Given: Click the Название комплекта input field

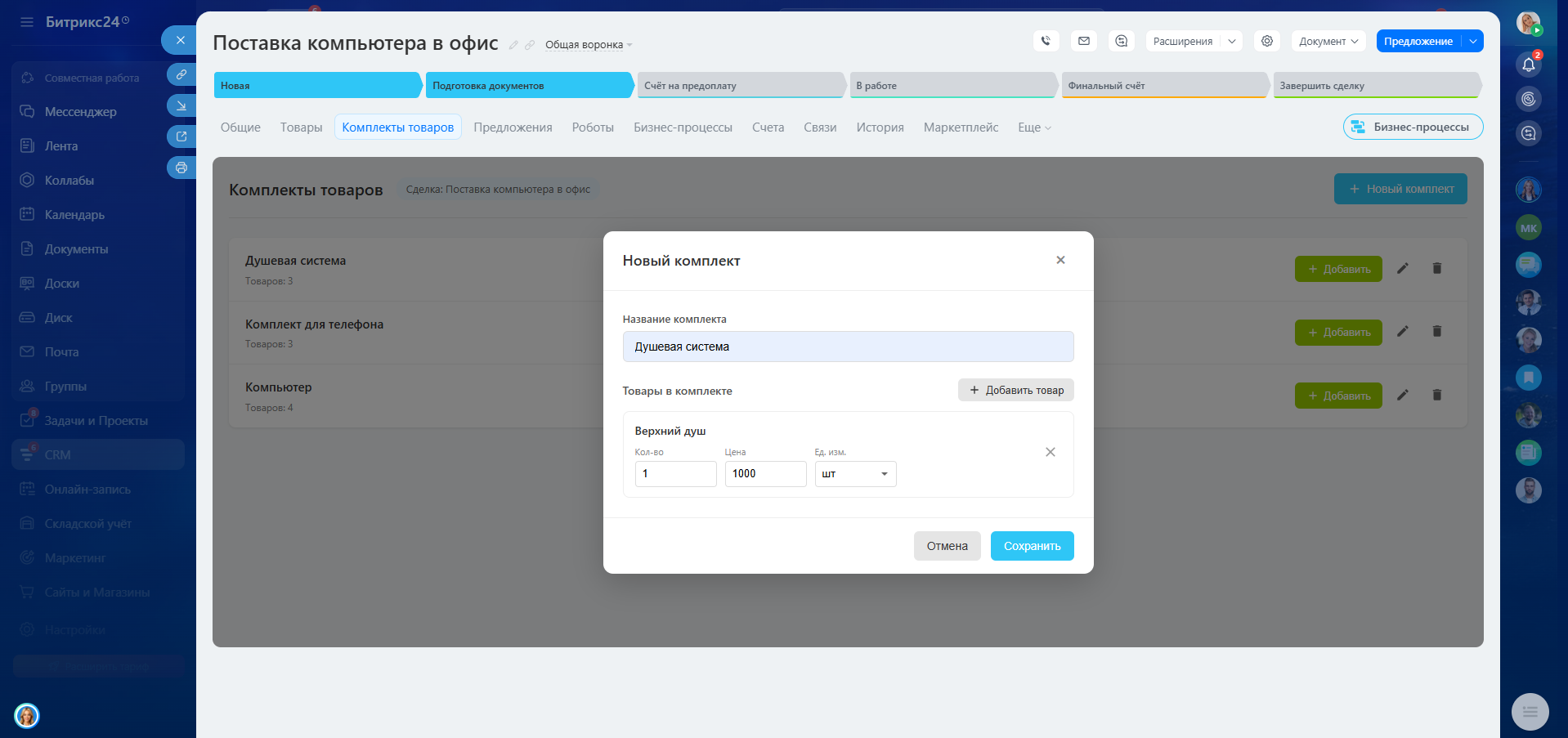Looking at the screenshot, I should (x=848, y=347).
